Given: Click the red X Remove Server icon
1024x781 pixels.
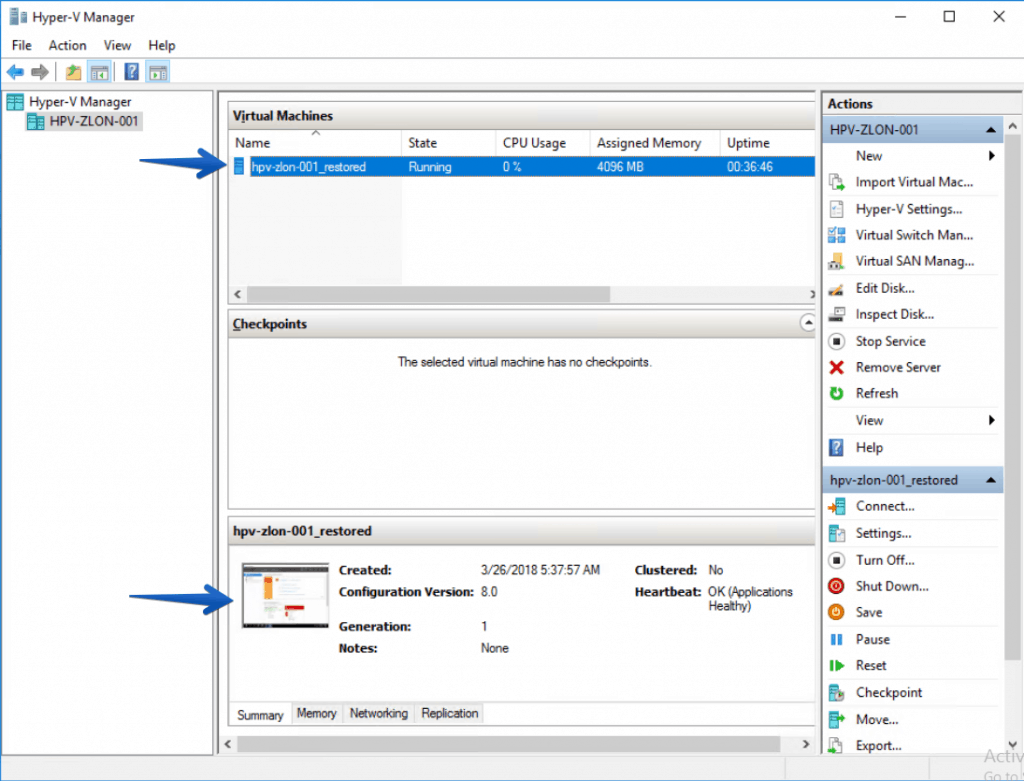Looking at the screenshot, I should [x=837, y=368].
